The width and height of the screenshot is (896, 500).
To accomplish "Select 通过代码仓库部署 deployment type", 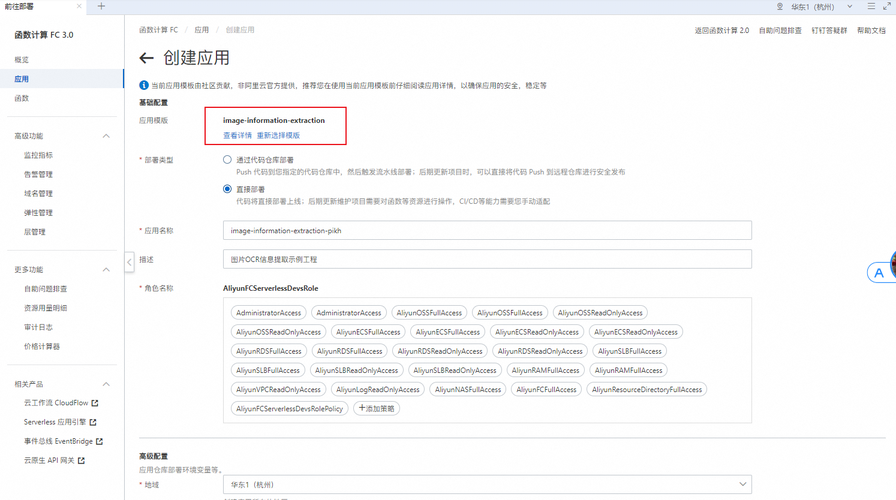I will click(x=227, y=160).
